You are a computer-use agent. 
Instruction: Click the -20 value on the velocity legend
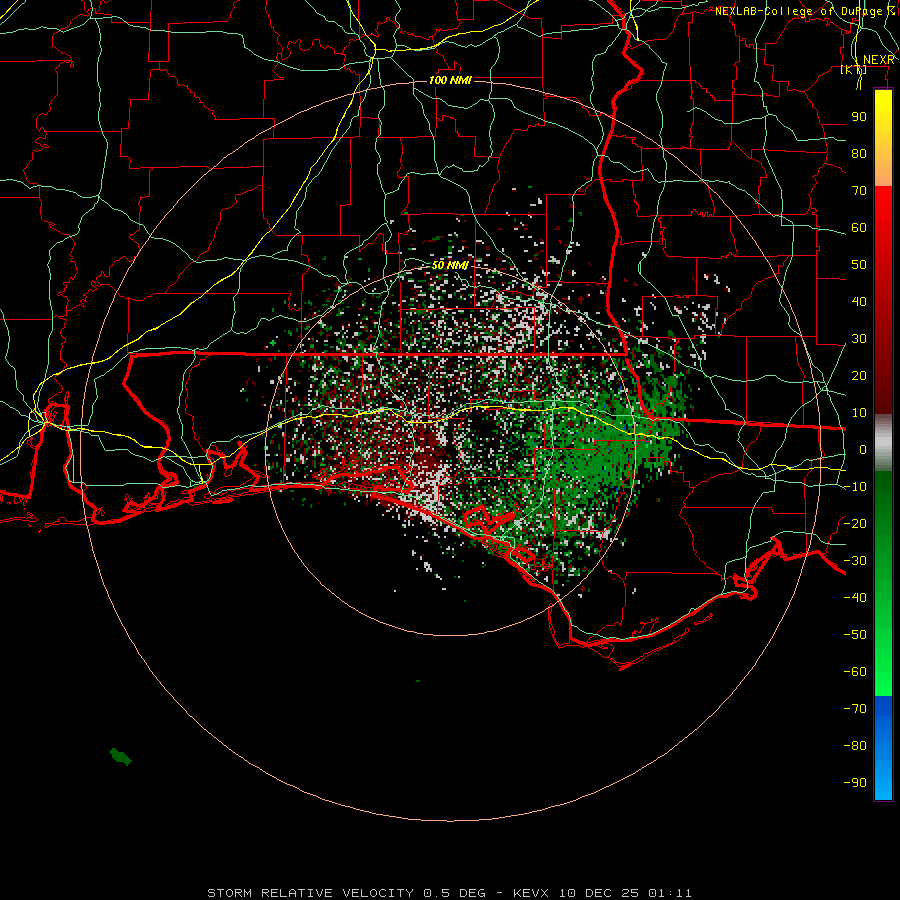(855, 523)
